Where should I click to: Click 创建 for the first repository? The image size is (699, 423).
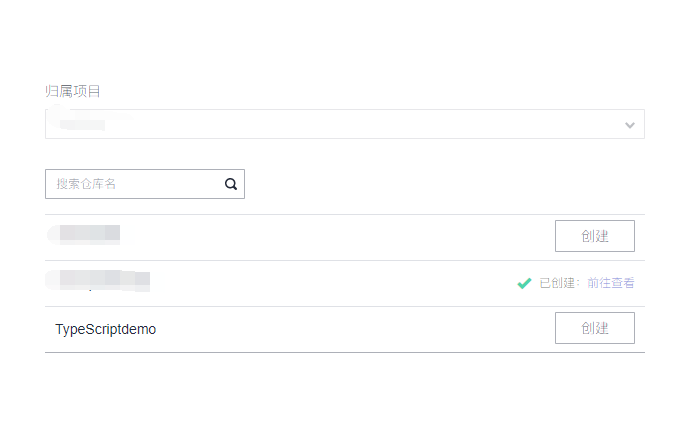[x=595, y=236]
